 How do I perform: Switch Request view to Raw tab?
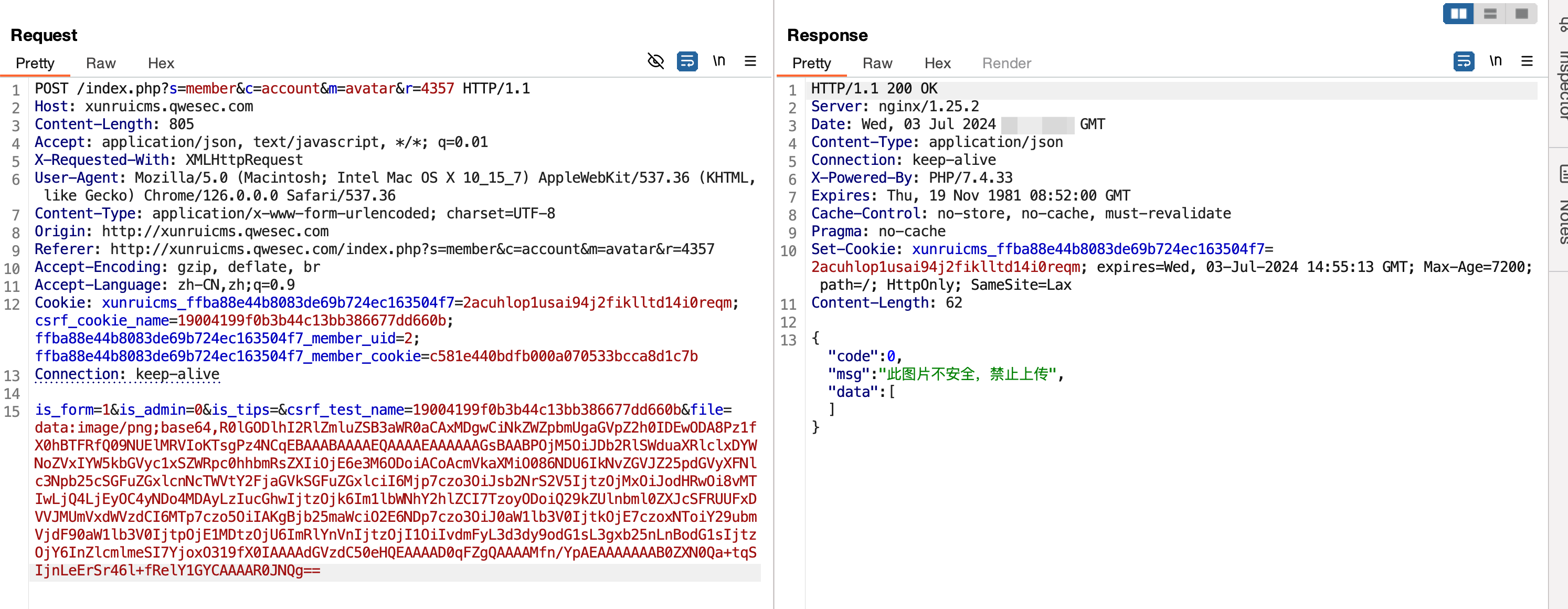click(100, 64)
